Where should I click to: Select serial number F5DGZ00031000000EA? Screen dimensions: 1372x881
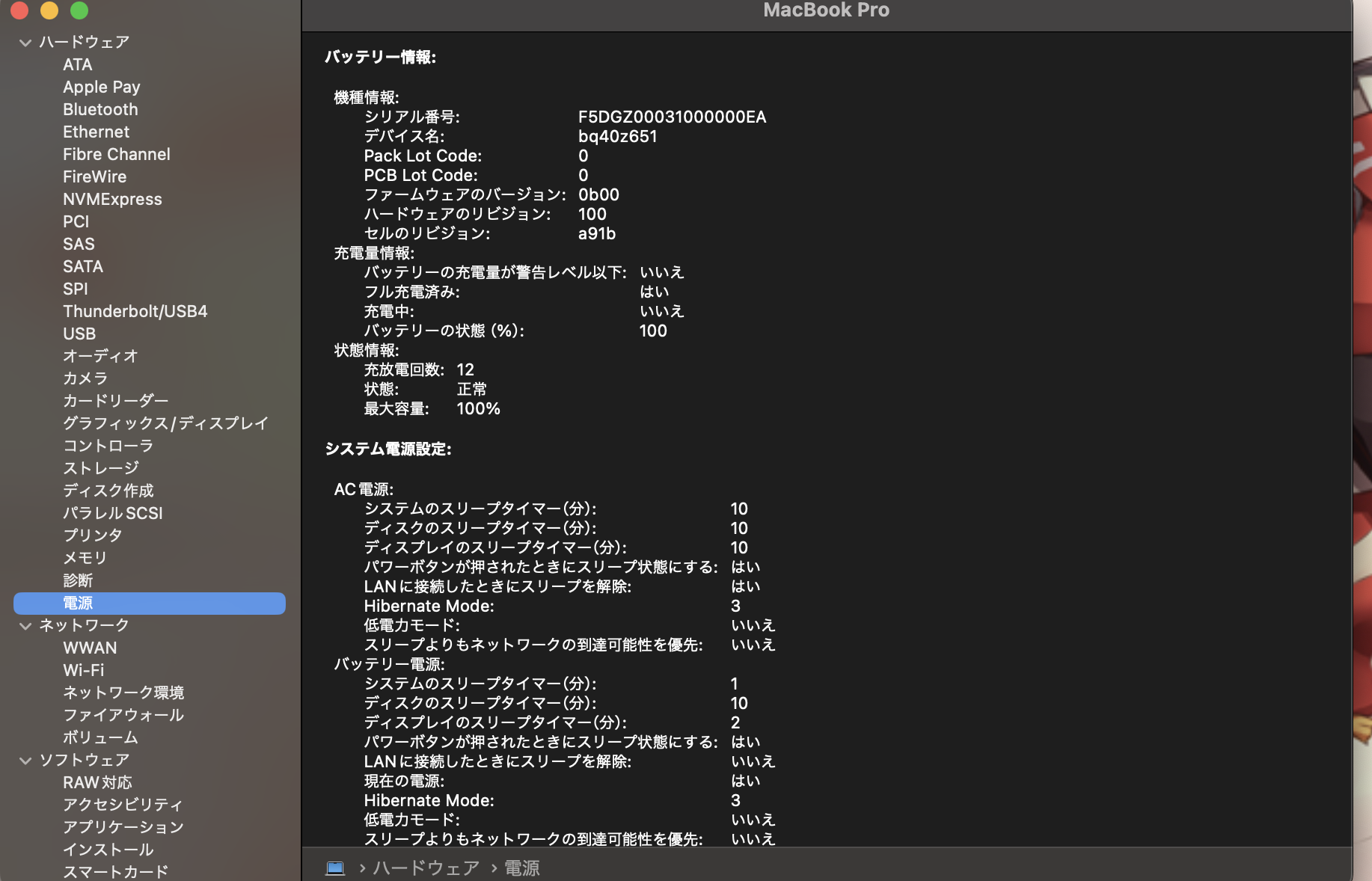pos(673,117)
